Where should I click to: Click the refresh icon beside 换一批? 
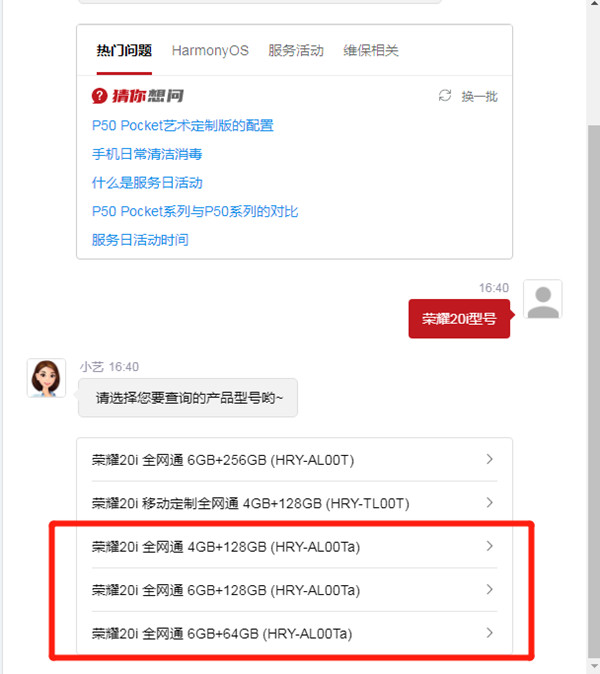[x=445, y=95]
